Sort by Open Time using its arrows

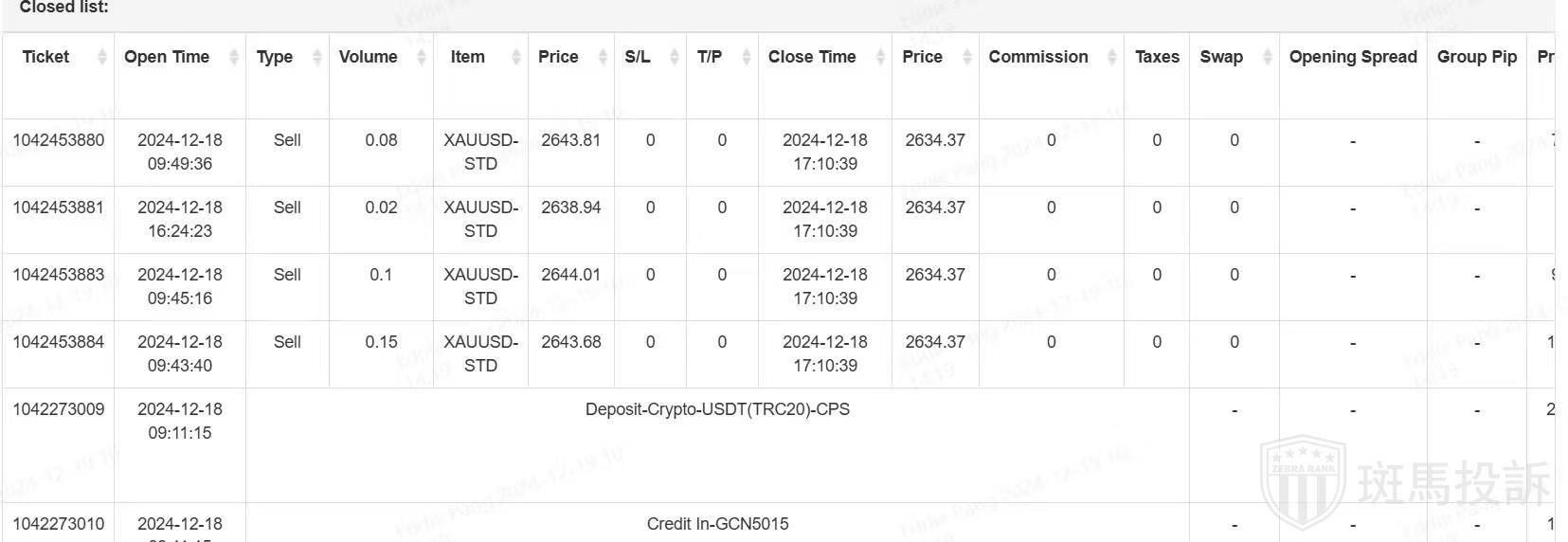[234, 58]
